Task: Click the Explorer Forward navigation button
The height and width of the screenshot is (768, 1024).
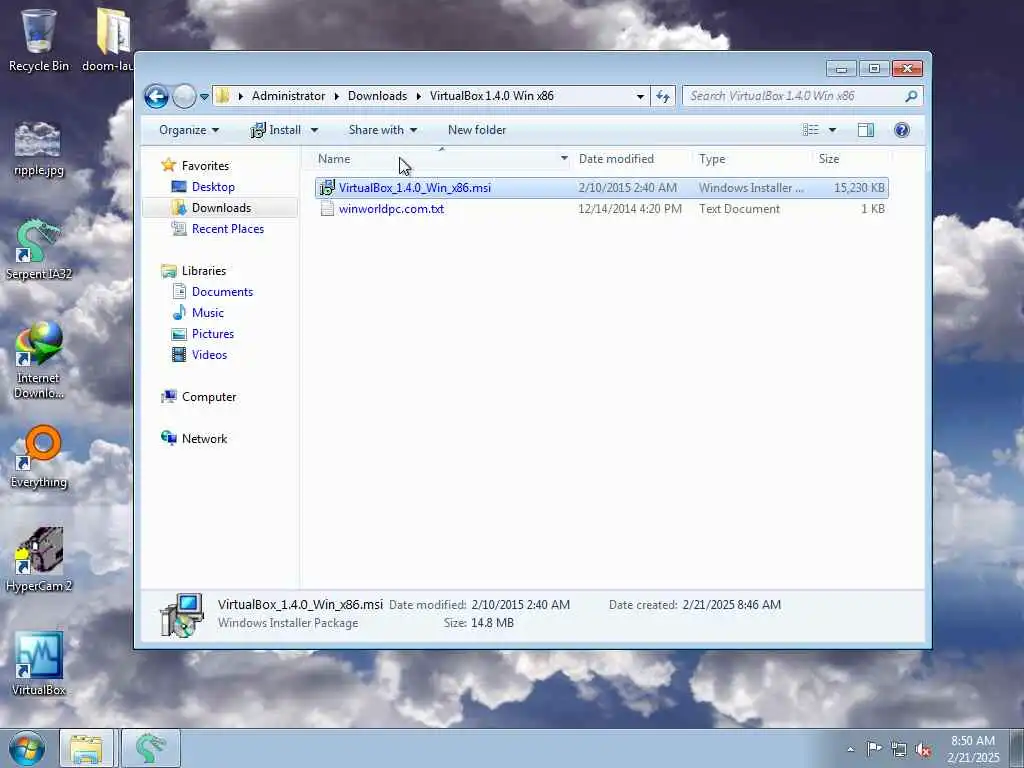Action: [x=184, y=96]
